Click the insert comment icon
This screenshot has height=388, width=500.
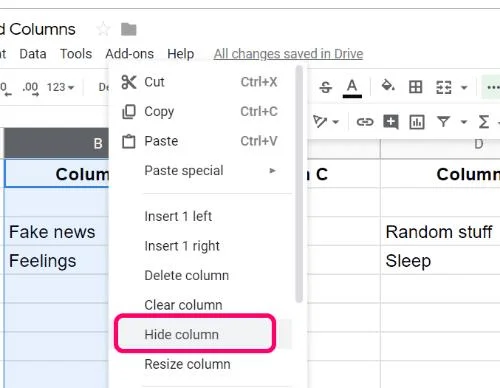391,122
